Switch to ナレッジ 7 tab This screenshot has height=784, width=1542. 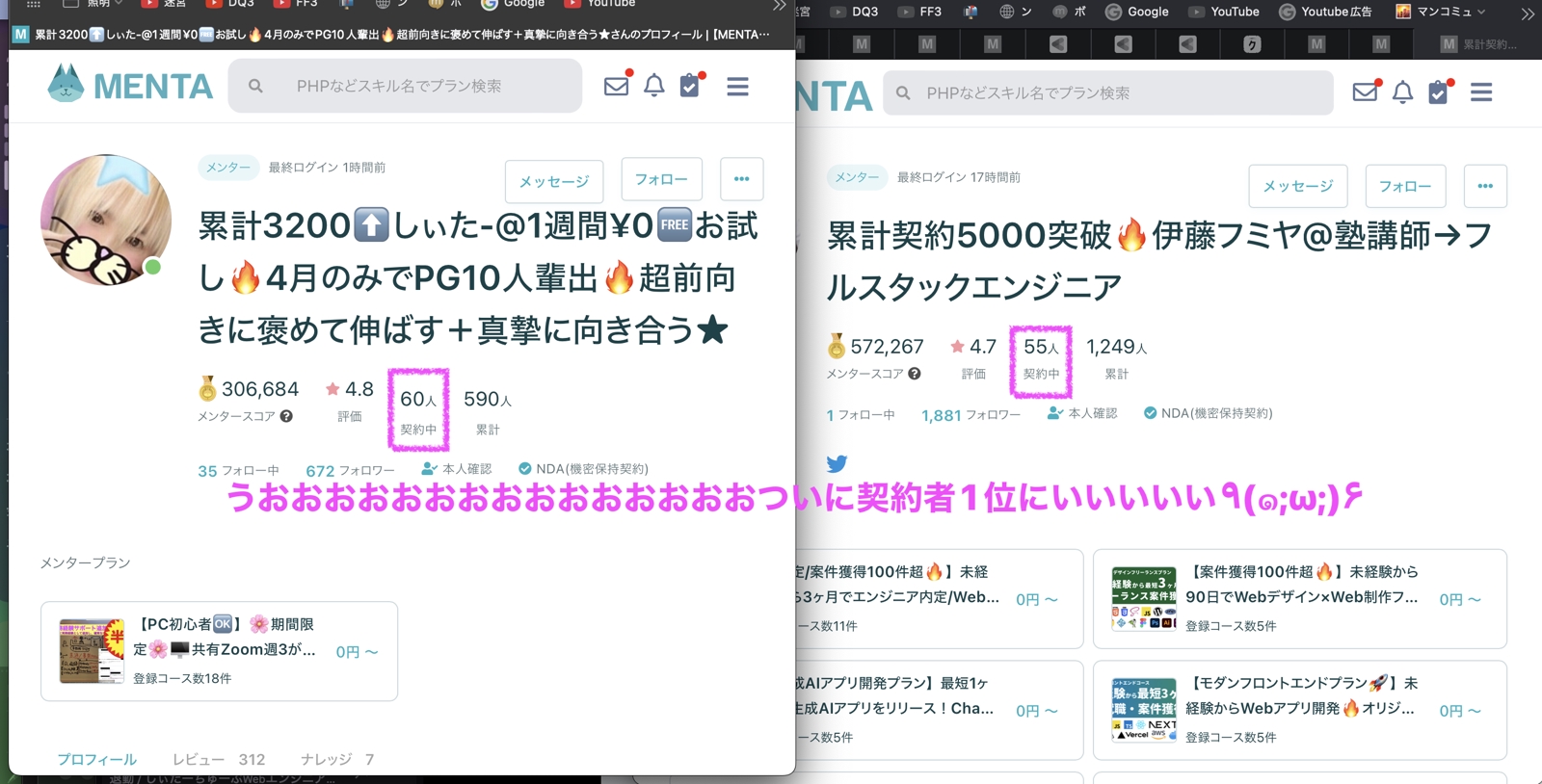click(336, 759)
